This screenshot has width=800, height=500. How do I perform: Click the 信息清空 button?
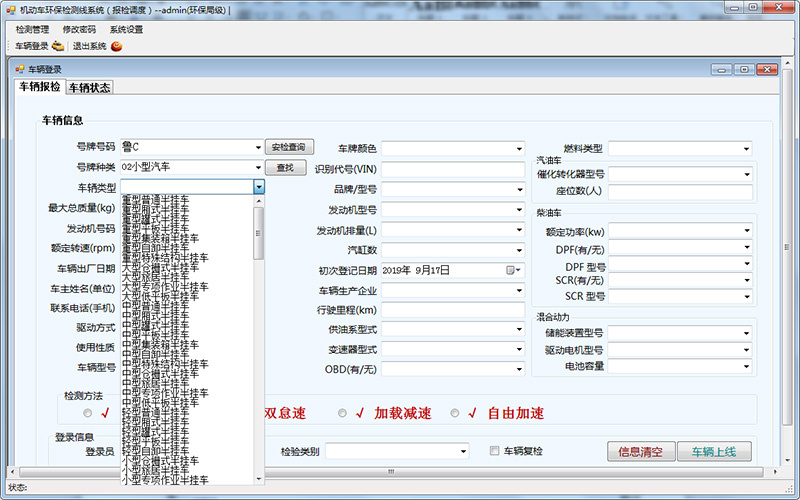(641, 452)
